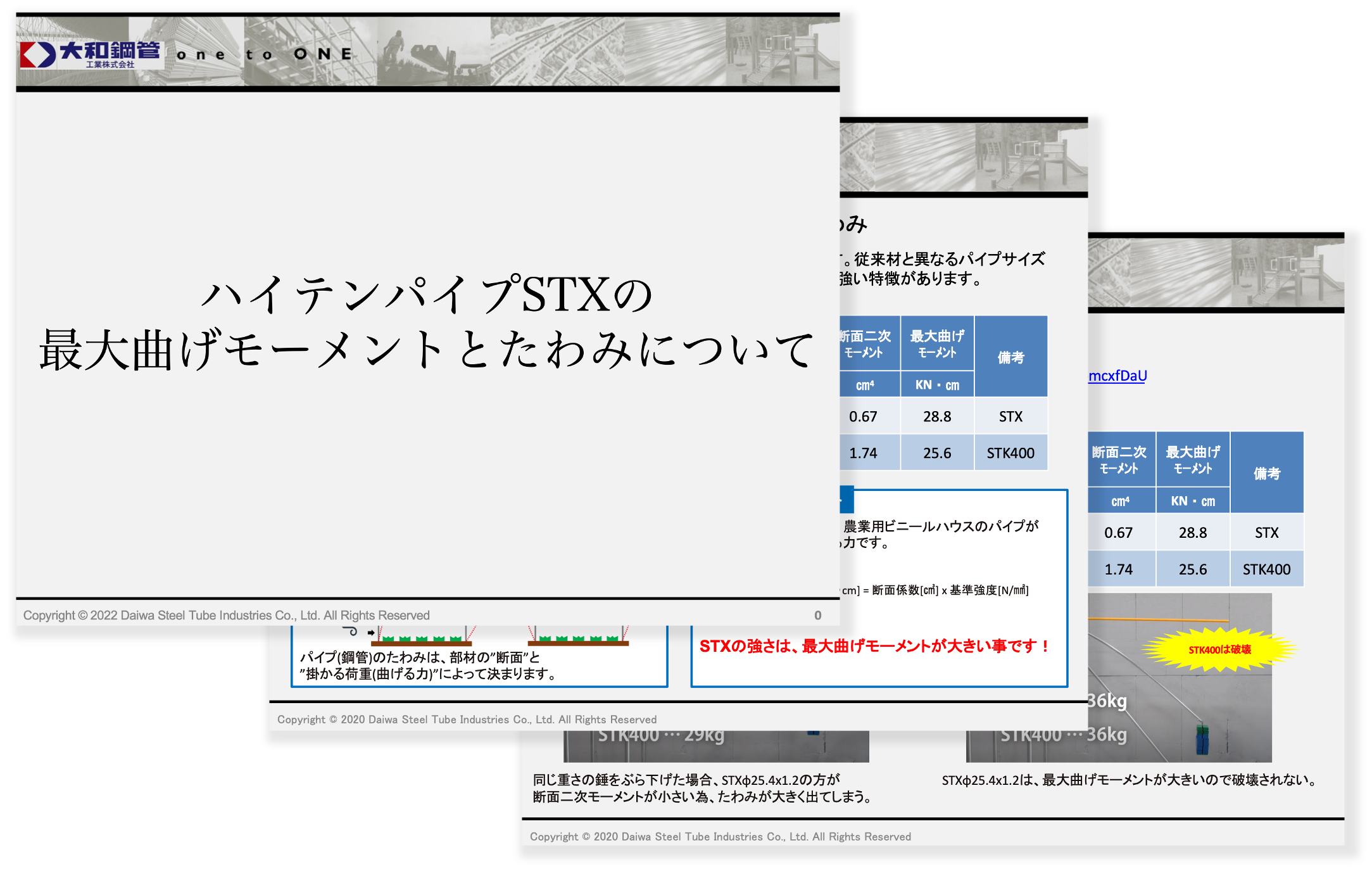The image size is (1372, 871).
Task: Click red text 'STXの強さは、最大曲げモーメントが大きい事です！'
Action: [x=874, y=646]
